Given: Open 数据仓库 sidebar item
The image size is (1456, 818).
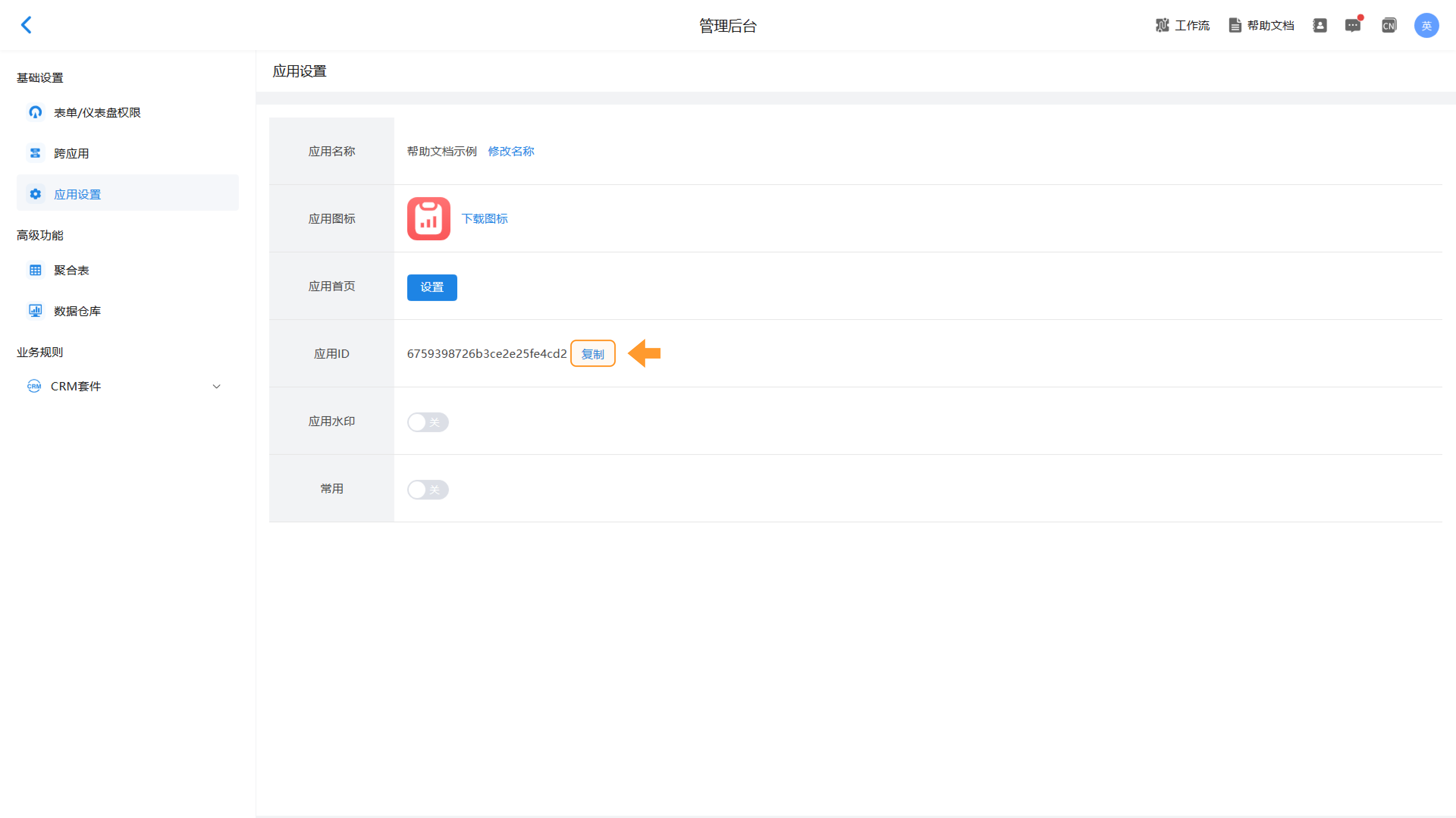Looking at the screenshot, I should click(77, 311).
